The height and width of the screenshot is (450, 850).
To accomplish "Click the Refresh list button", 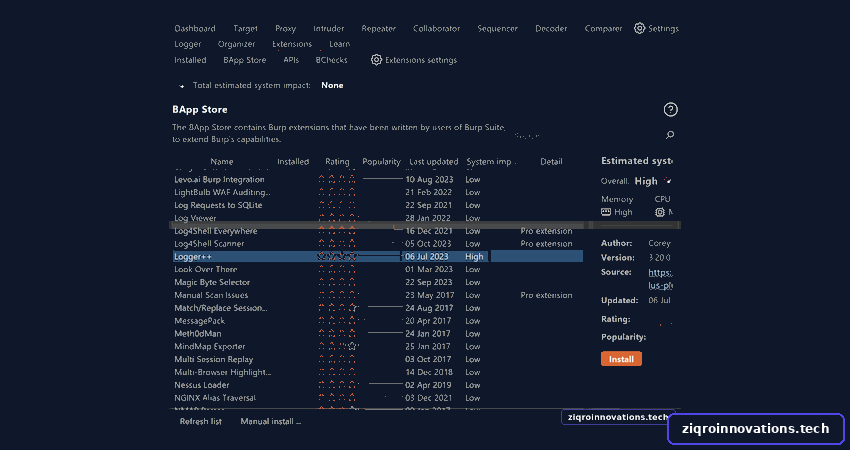I will [201, 421].
